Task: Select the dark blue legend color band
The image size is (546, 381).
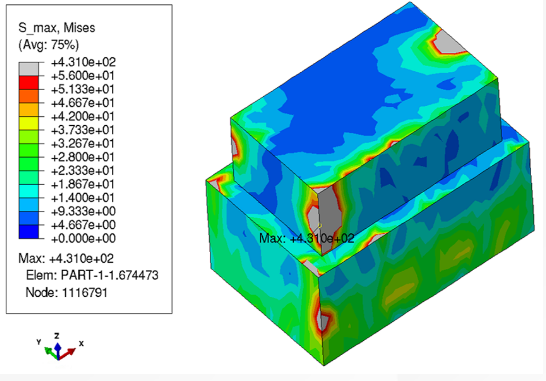Action: click(29, 232)
